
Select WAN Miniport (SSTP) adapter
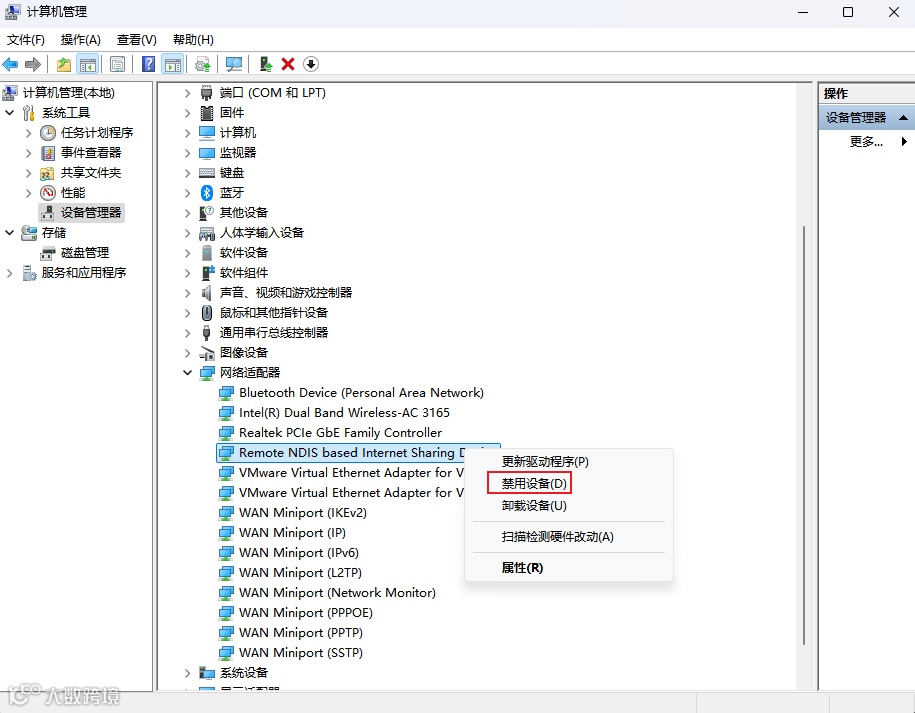[301, 653]
